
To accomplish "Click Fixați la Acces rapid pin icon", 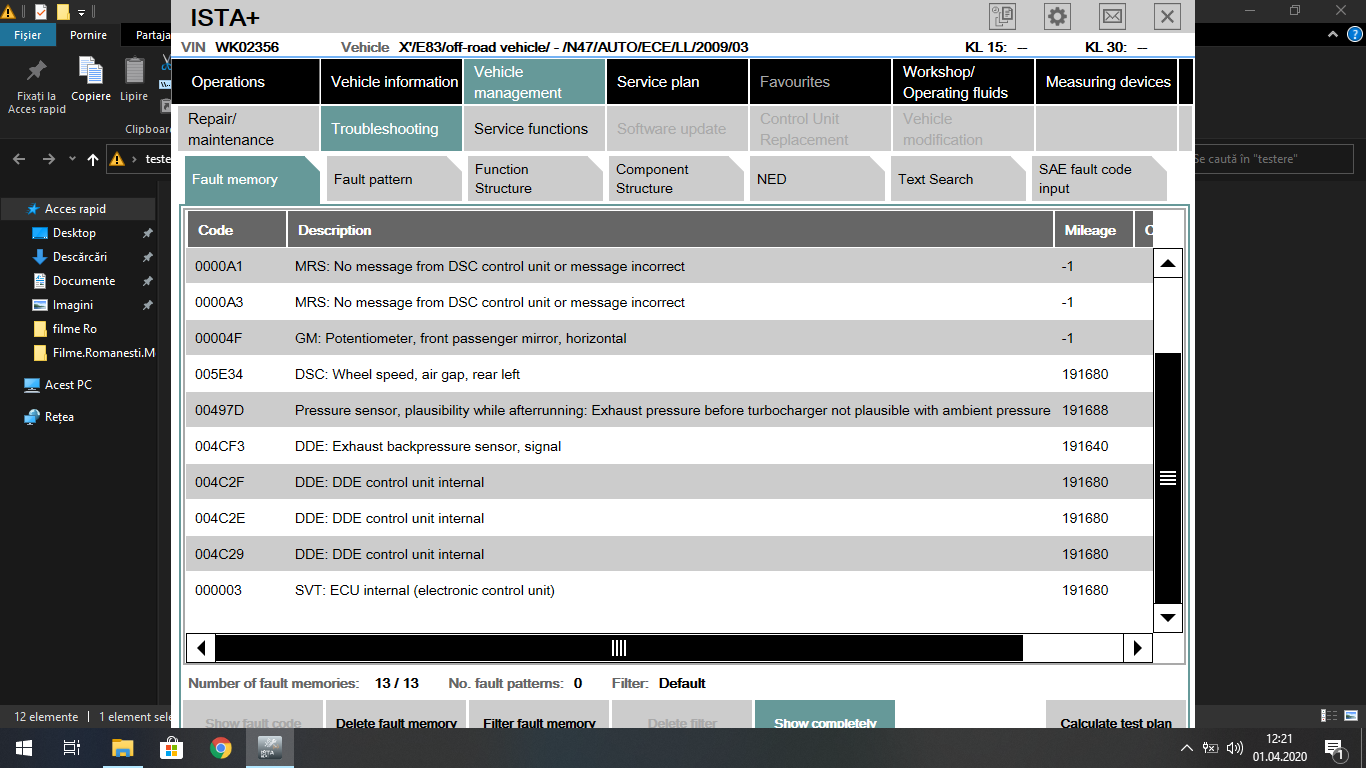I will tap(37, 71).
